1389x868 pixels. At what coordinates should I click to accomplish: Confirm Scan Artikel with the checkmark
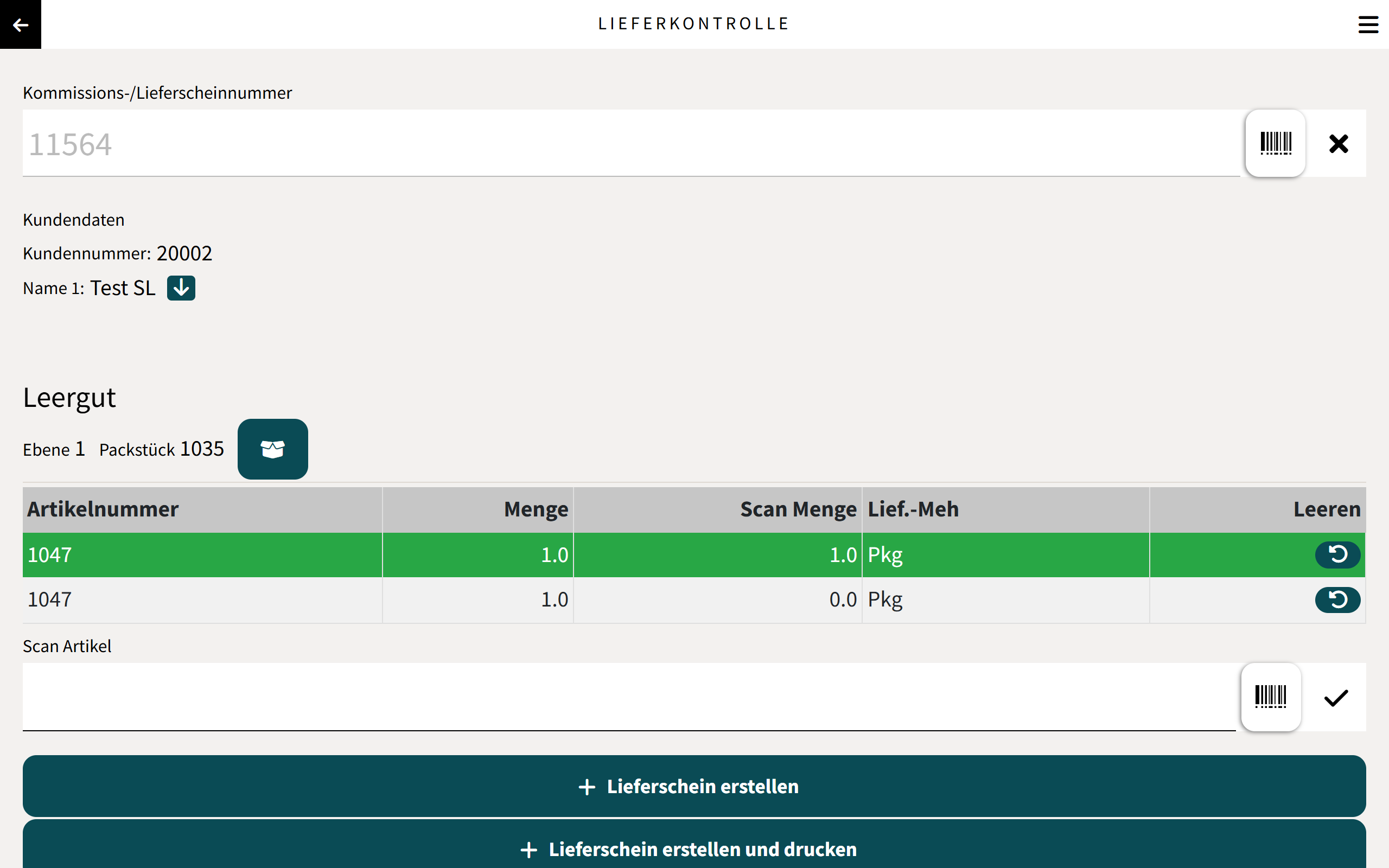coord(1336,698)
